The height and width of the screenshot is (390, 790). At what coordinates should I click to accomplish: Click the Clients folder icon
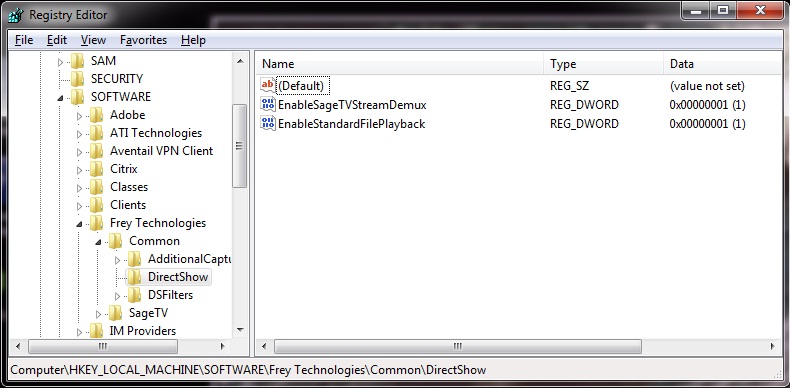pos(96,205)
